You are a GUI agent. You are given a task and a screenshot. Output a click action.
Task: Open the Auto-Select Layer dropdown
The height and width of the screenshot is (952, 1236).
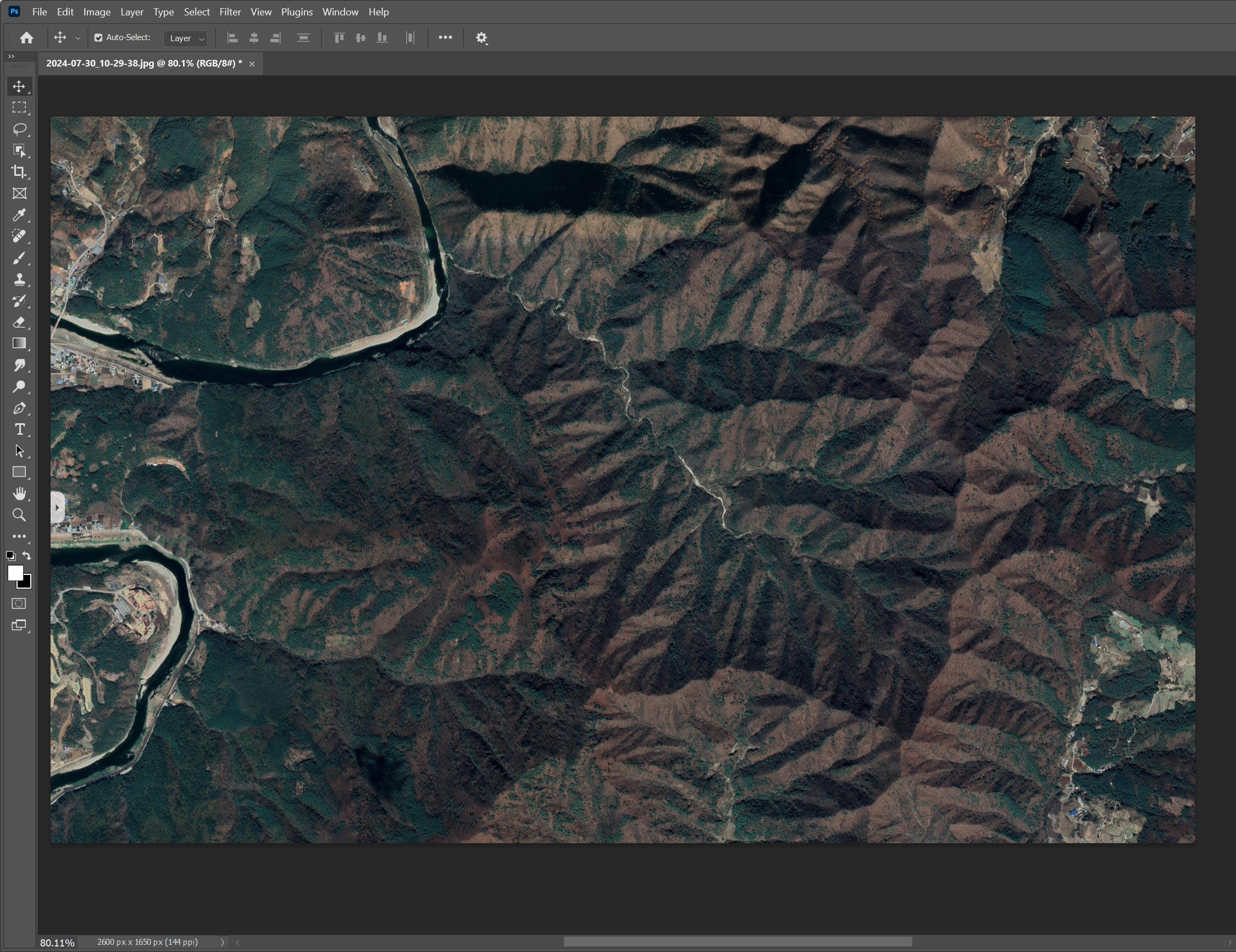click(186, 38)
